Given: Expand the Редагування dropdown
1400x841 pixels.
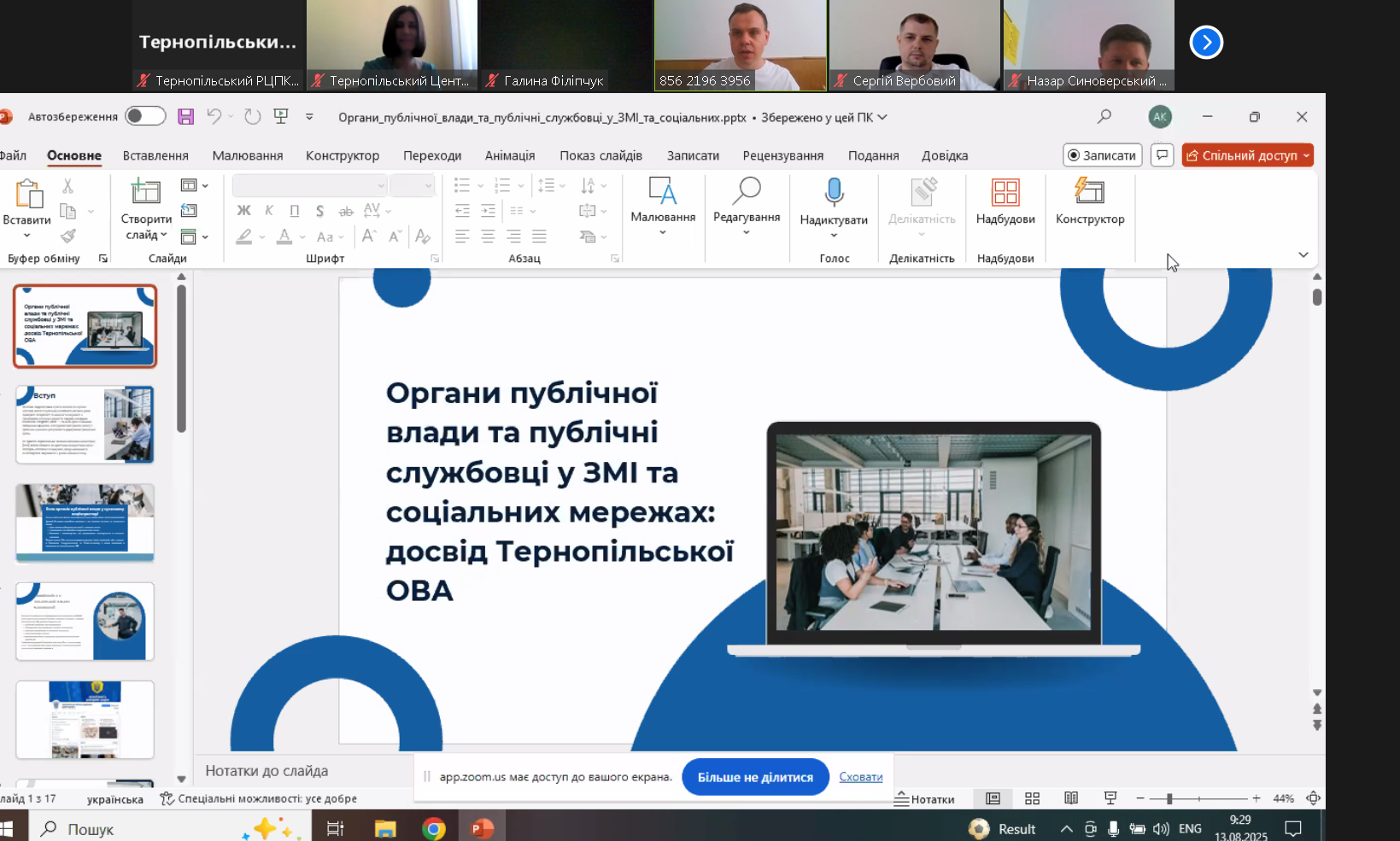Looking at the screenshot, I should point(747,233).
